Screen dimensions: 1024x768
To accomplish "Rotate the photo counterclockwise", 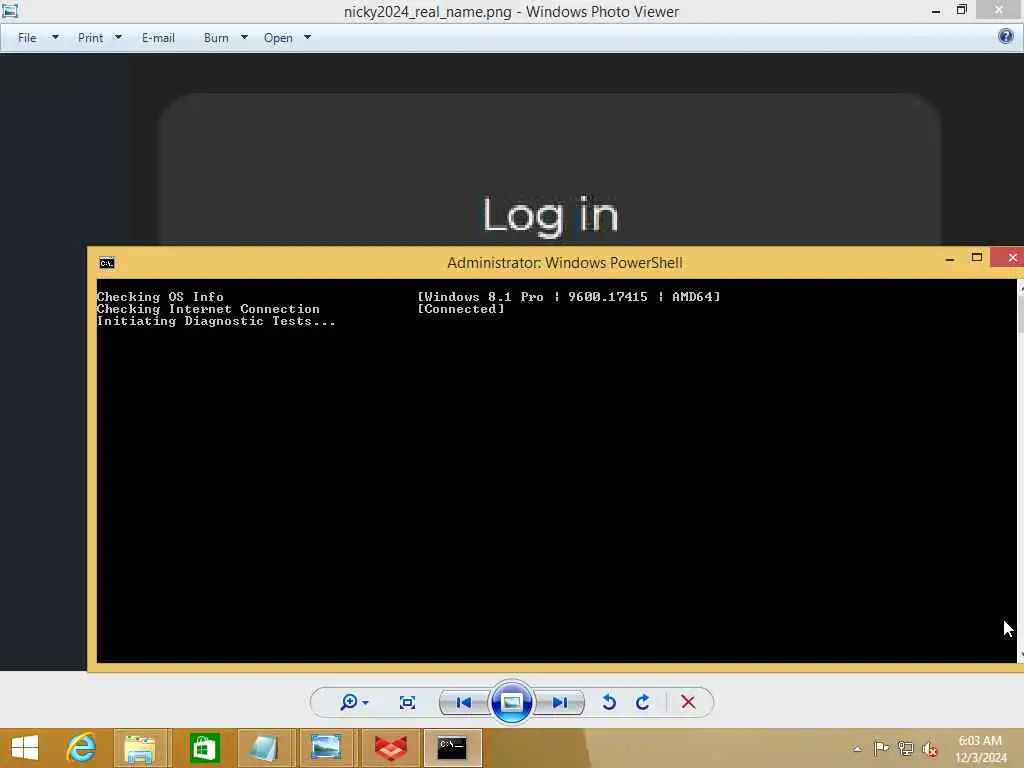I will point(609,702).
